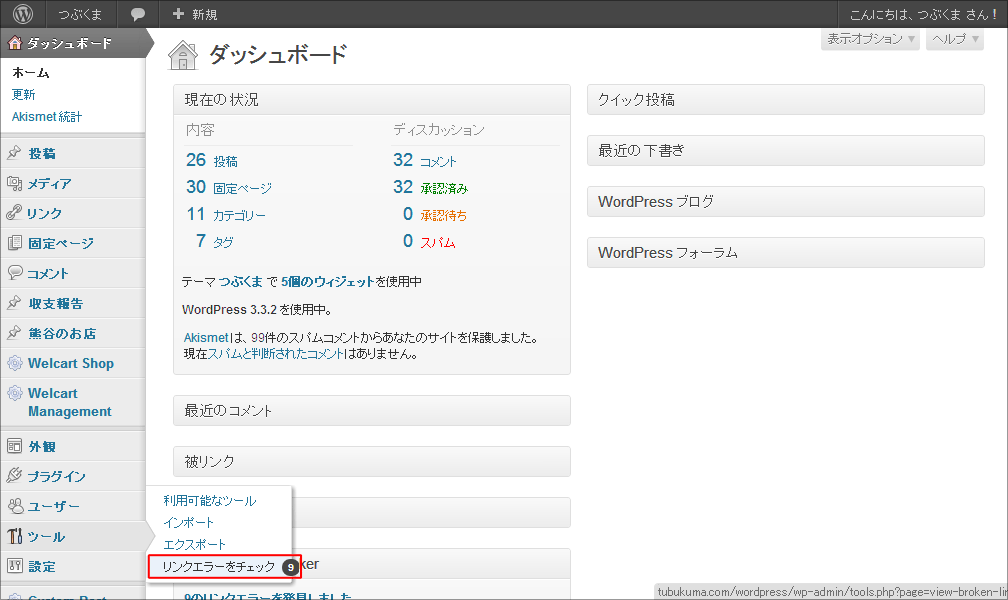Open the 更新 submenu item
Screen dimensions: 1008x600
pos(24,95)
